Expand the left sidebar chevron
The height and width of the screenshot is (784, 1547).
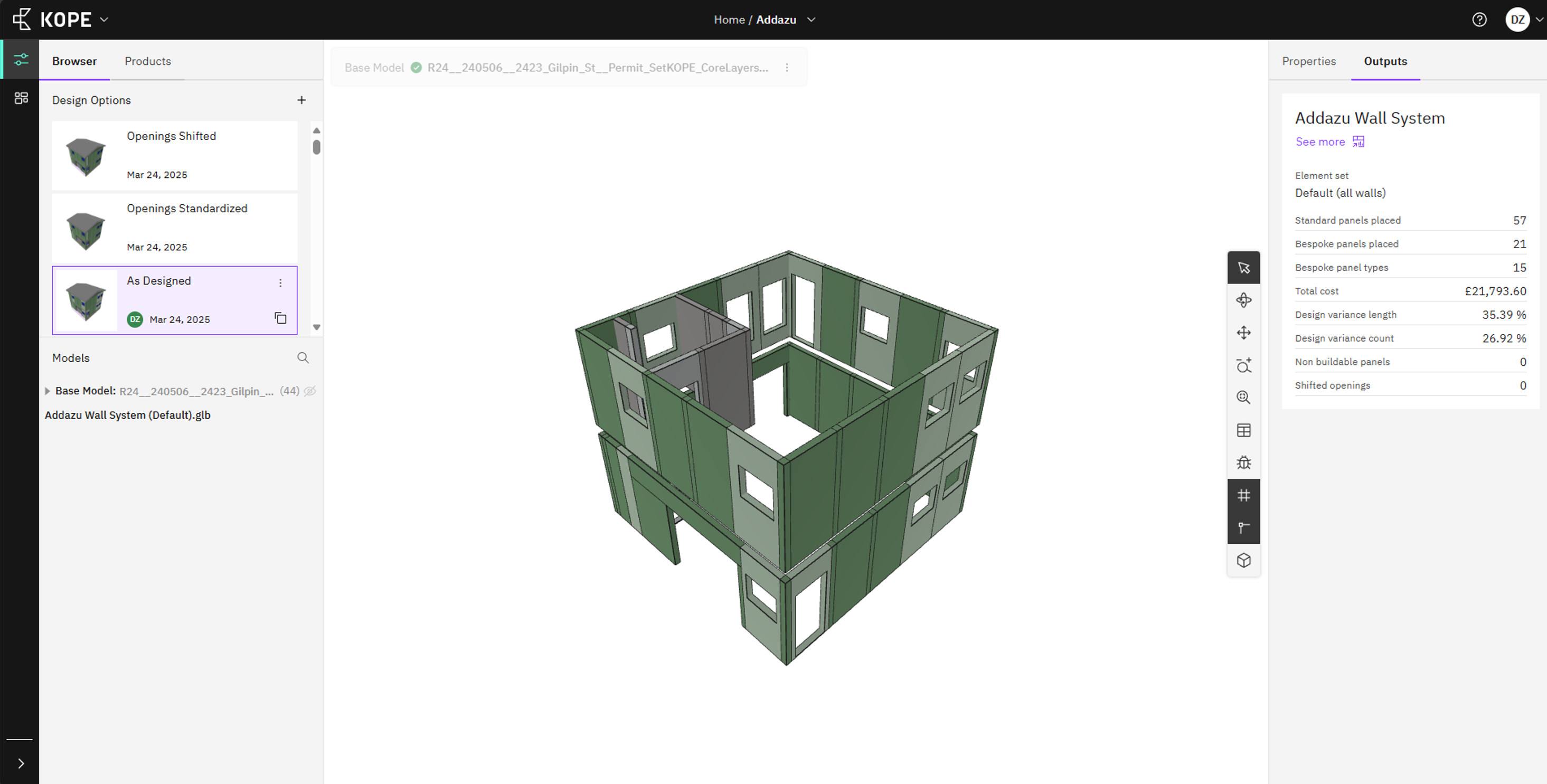point(21,763)
